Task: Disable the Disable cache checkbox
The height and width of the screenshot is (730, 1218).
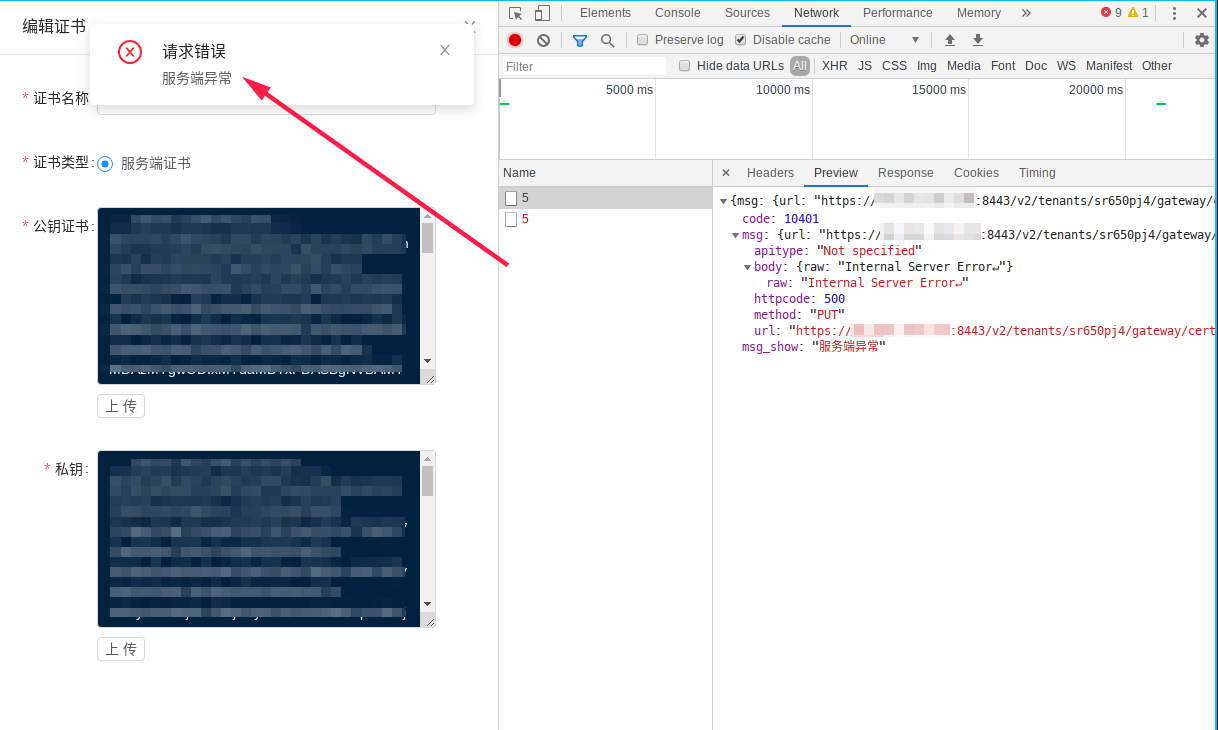Action: click(x=739, y=39)
